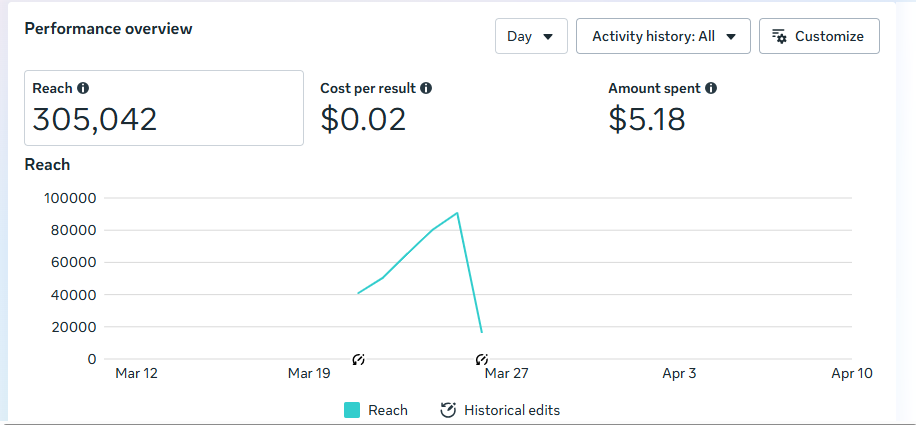Select the Reach metric card
The image size is (916, 425).
164,108
